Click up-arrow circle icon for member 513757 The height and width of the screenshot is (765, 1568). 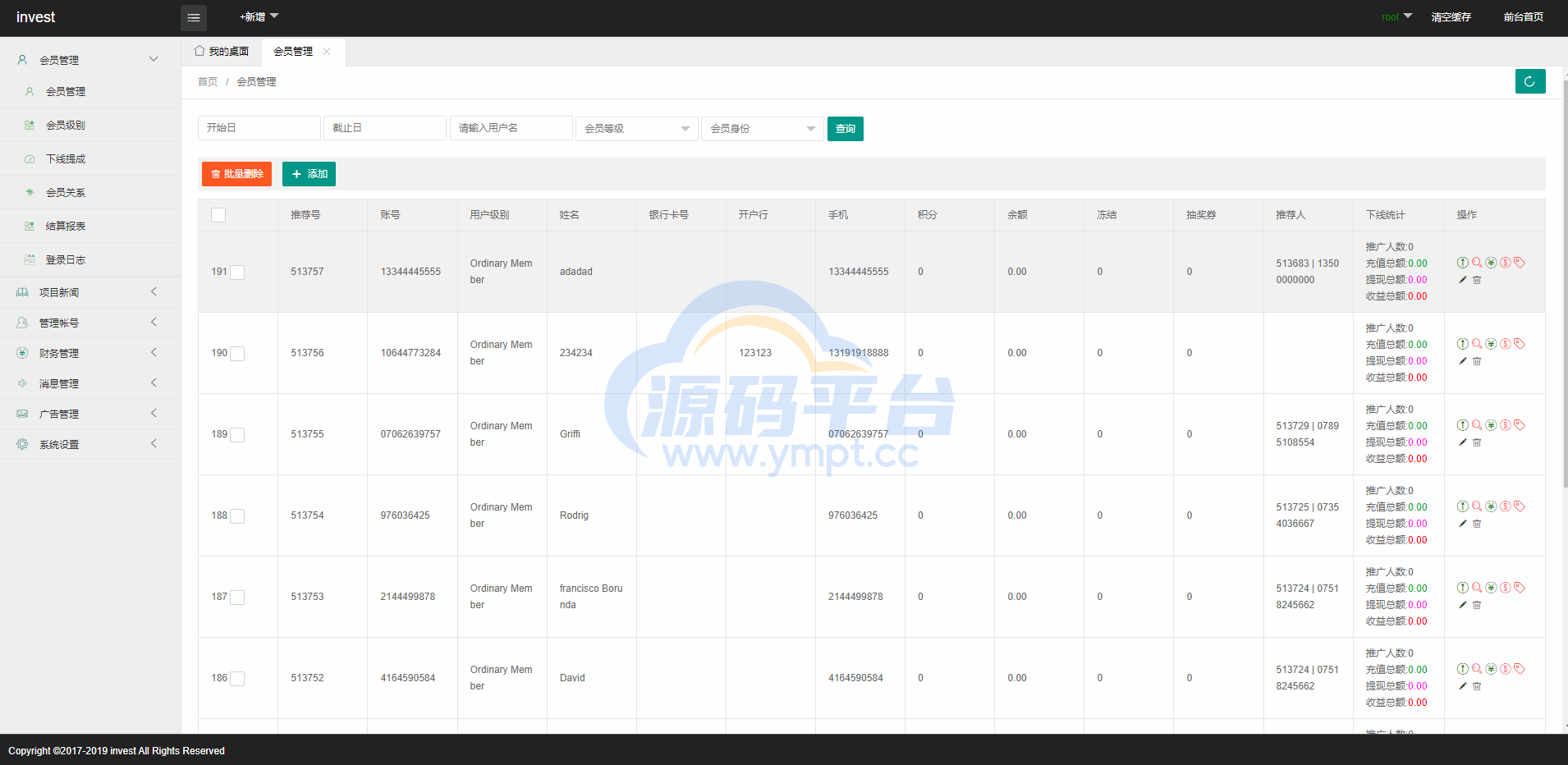(x=1463, y=263)
